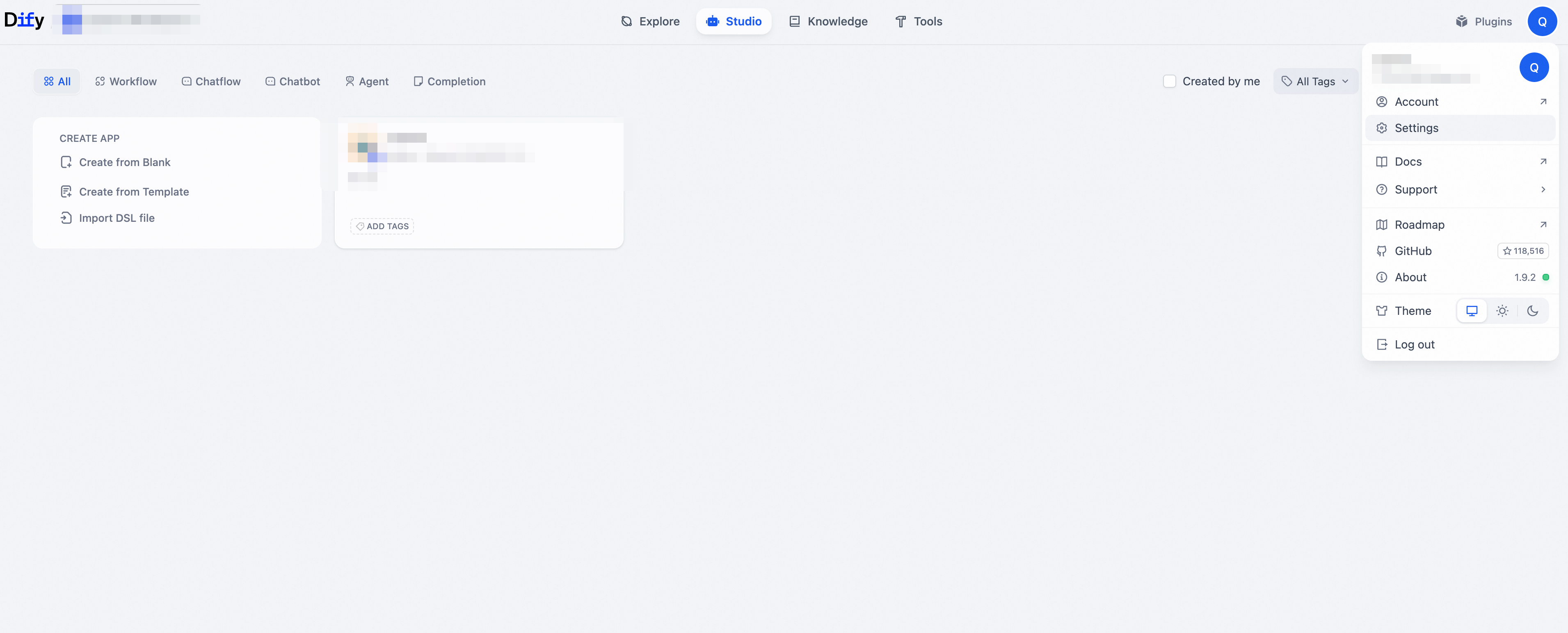This screenshot has height=633, width=1568.
Task: Click Create from Blank icon
Action: click(x=66, y=162)
